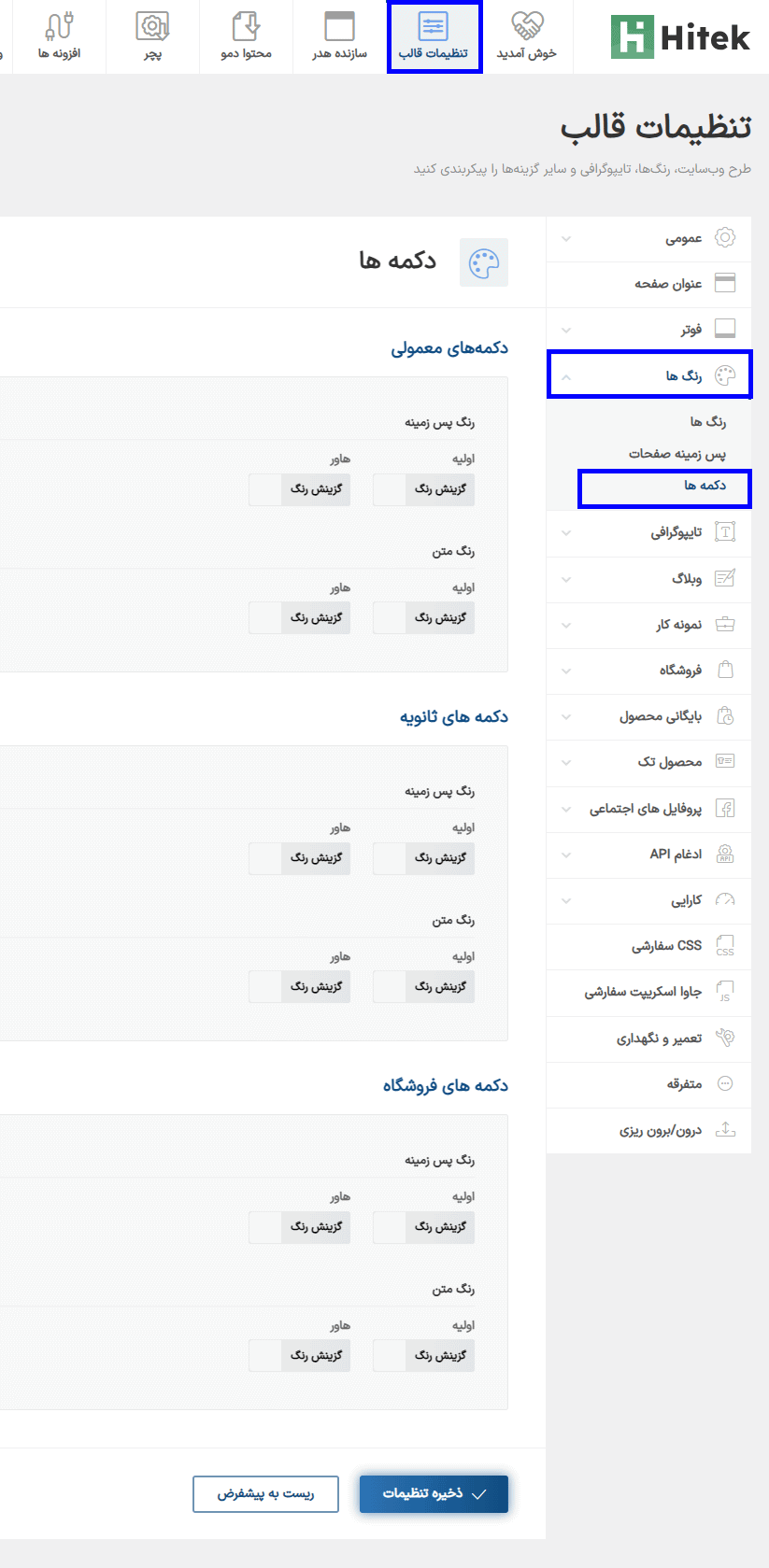769x1568 pixels.
Task: Open the CSS سفارشی icon
Action: tap(725, 945)
